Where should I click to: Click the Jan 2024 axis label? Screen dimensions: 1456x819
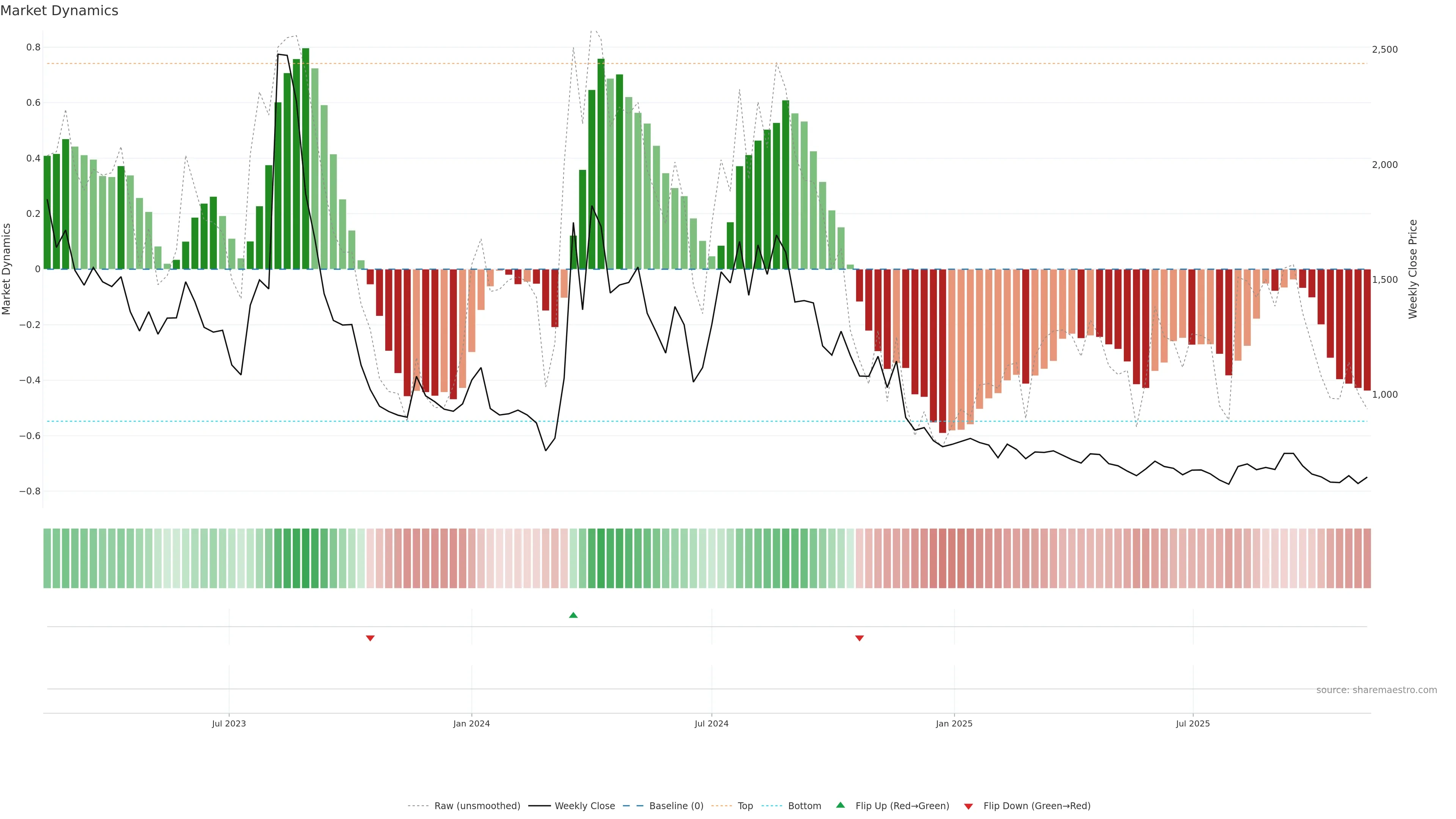click(x=471, y=723)
